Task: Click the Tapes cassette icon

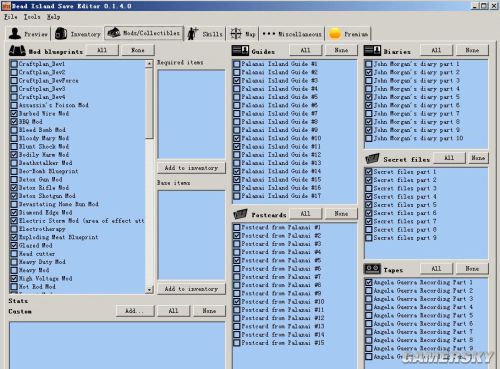Action: click(x=372, y=269)
